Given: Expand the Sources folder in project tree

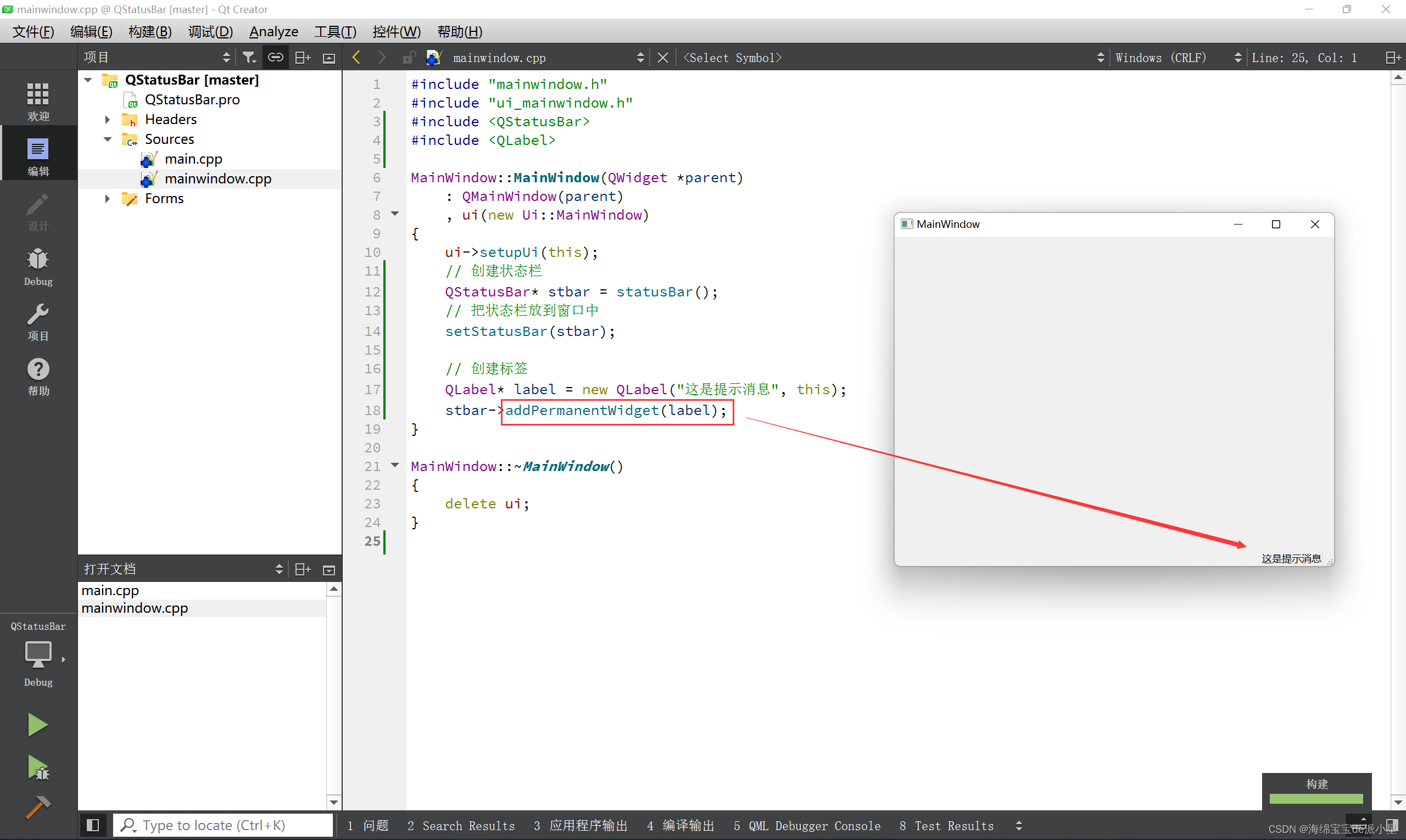Looking at the screenshot, I should [109, 139].
